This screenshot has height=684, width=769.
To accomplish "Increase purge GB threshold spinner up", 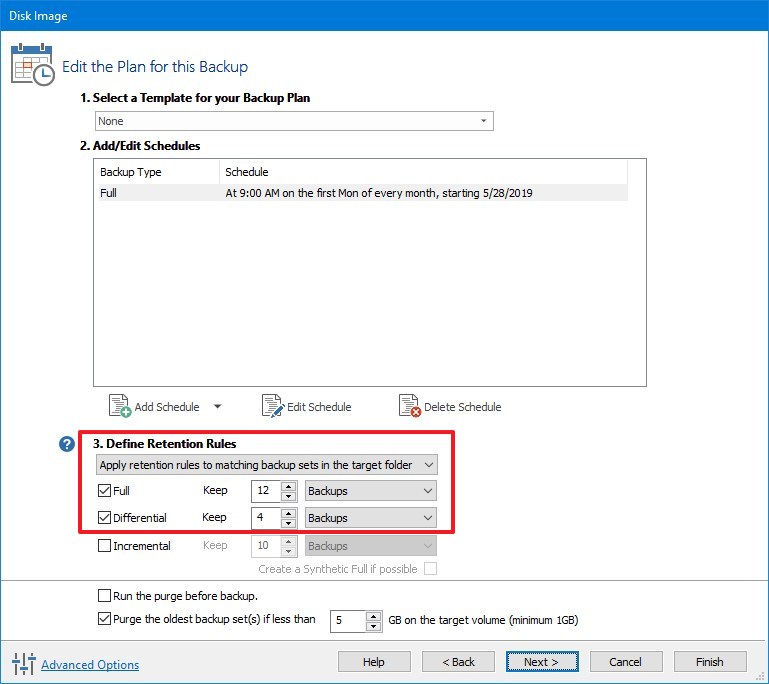I will [374, 616].
